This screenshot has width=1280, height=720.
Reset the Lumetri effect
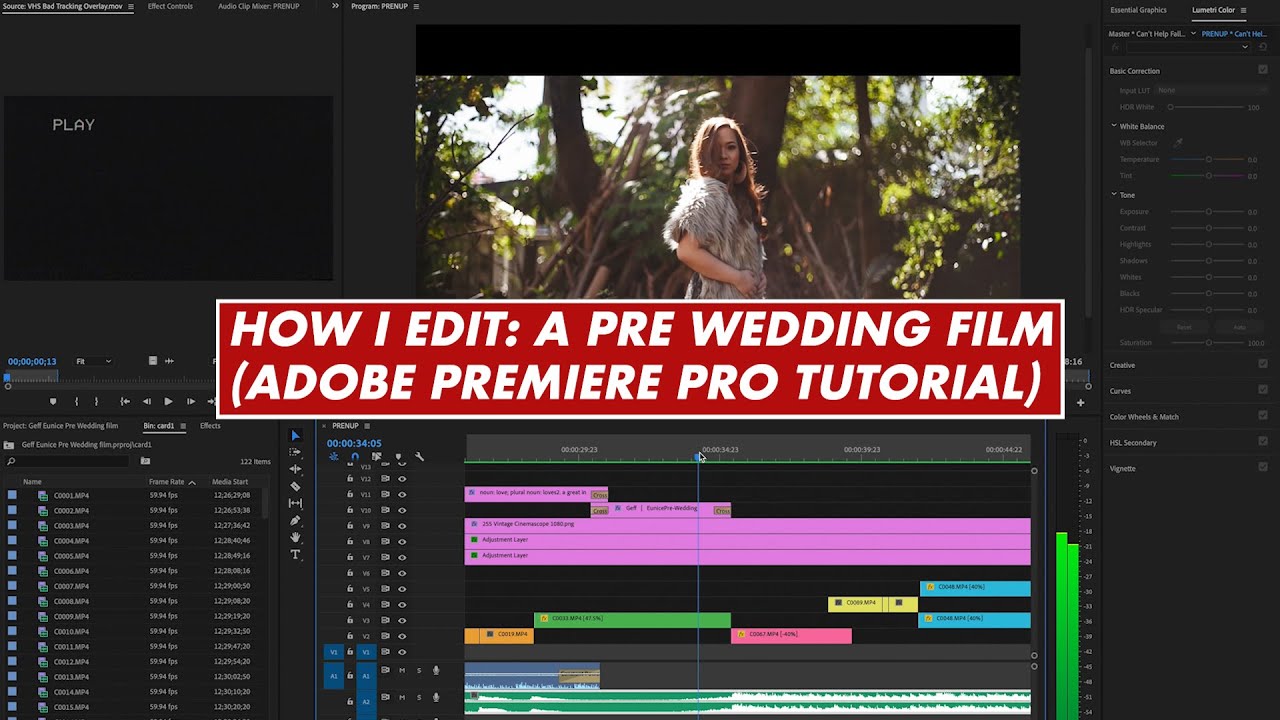(x=1262, y=46)
